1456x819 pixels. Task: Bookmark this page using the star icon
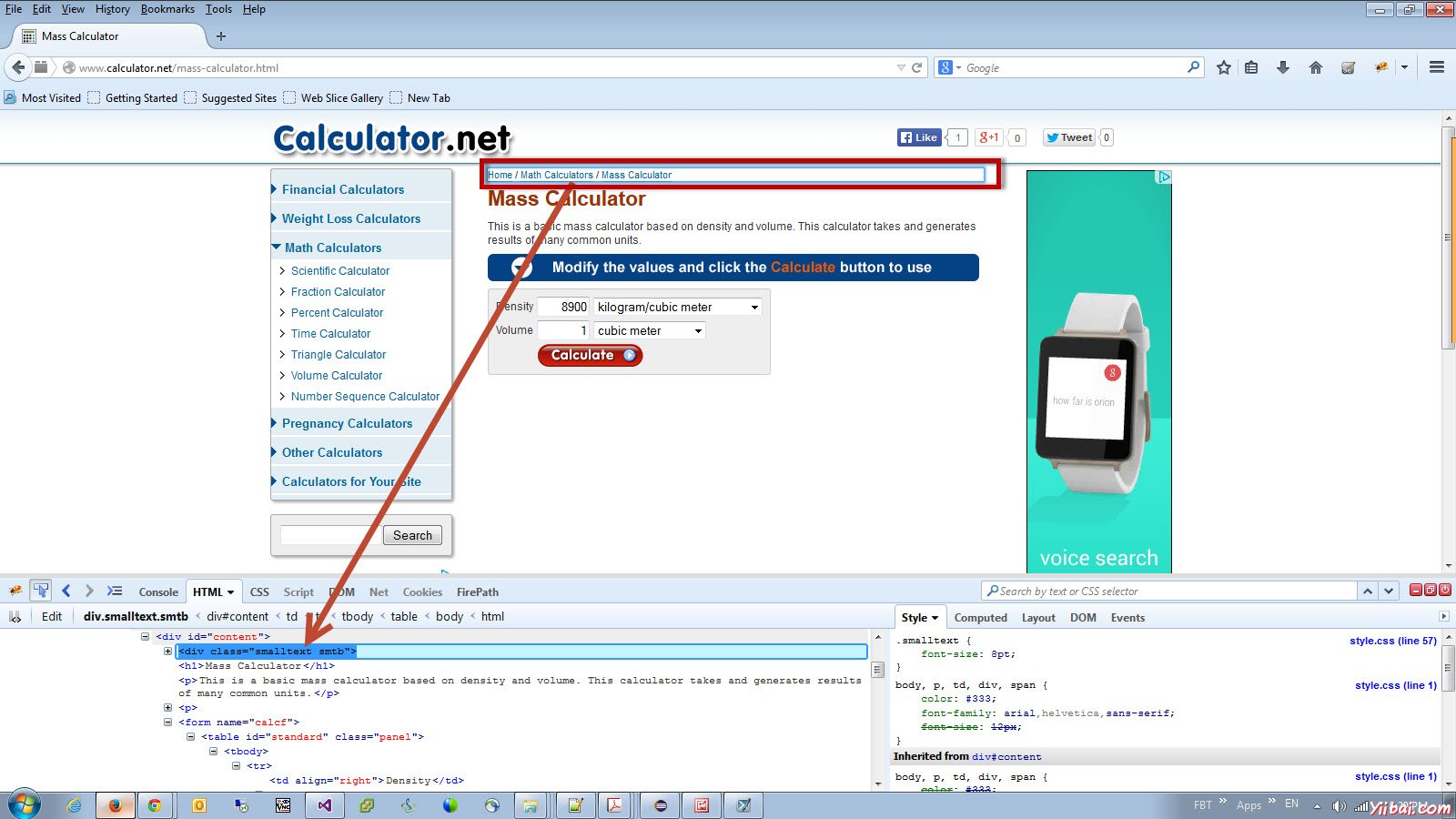(x=1223, y=66)
